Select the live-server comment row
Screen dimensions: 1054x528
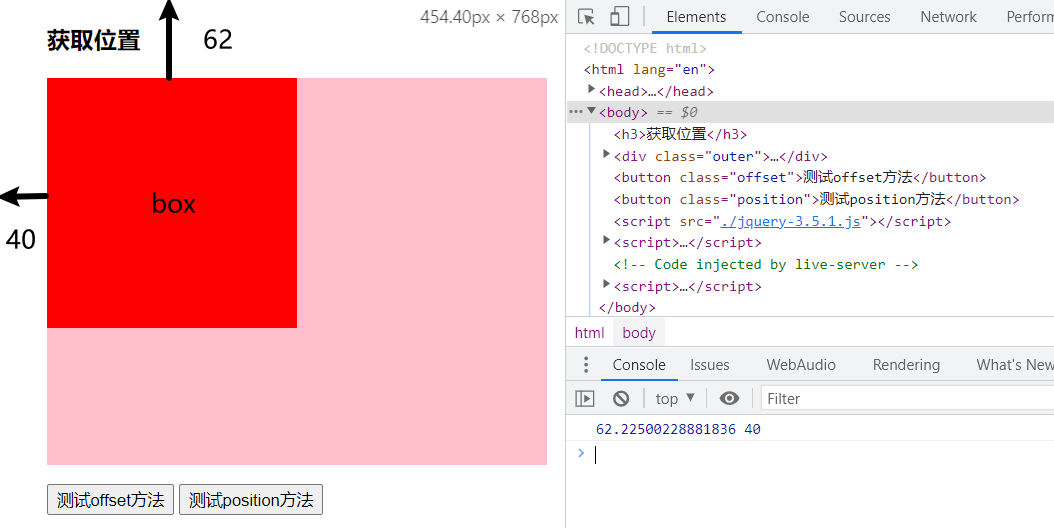coord(766,264)
